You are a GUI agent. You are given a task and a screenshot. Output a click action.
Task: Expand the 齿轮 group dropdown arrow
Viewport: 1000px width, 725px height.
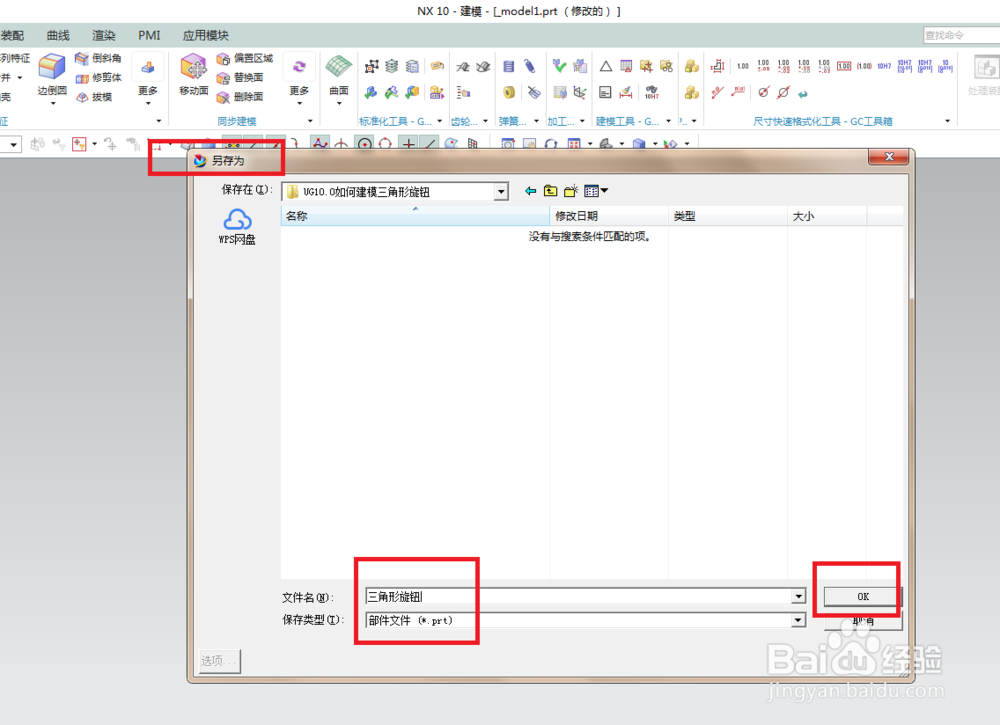click(x=485, y=121)
